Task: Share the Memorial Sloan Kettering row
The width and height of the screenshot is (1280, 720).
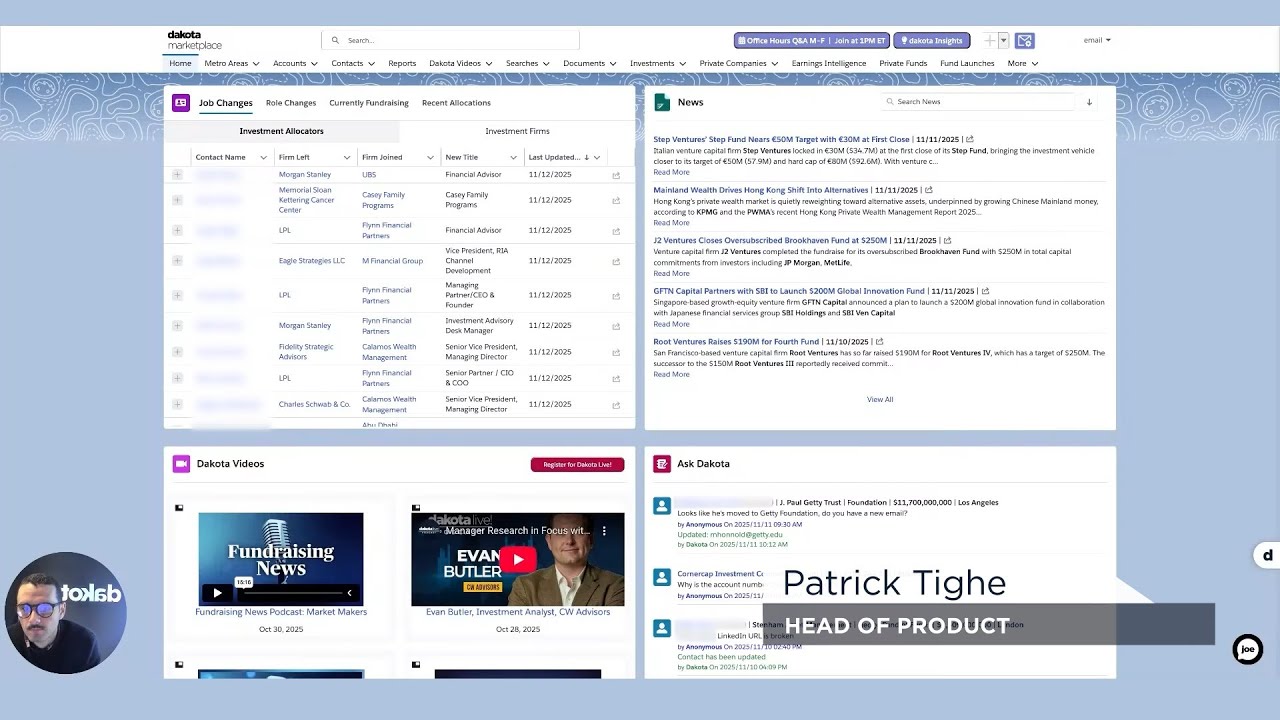Action: 616,200
